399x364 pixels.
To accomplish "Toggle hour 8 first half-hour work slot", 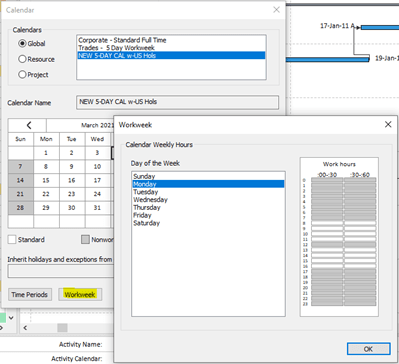I will point(327,223).
